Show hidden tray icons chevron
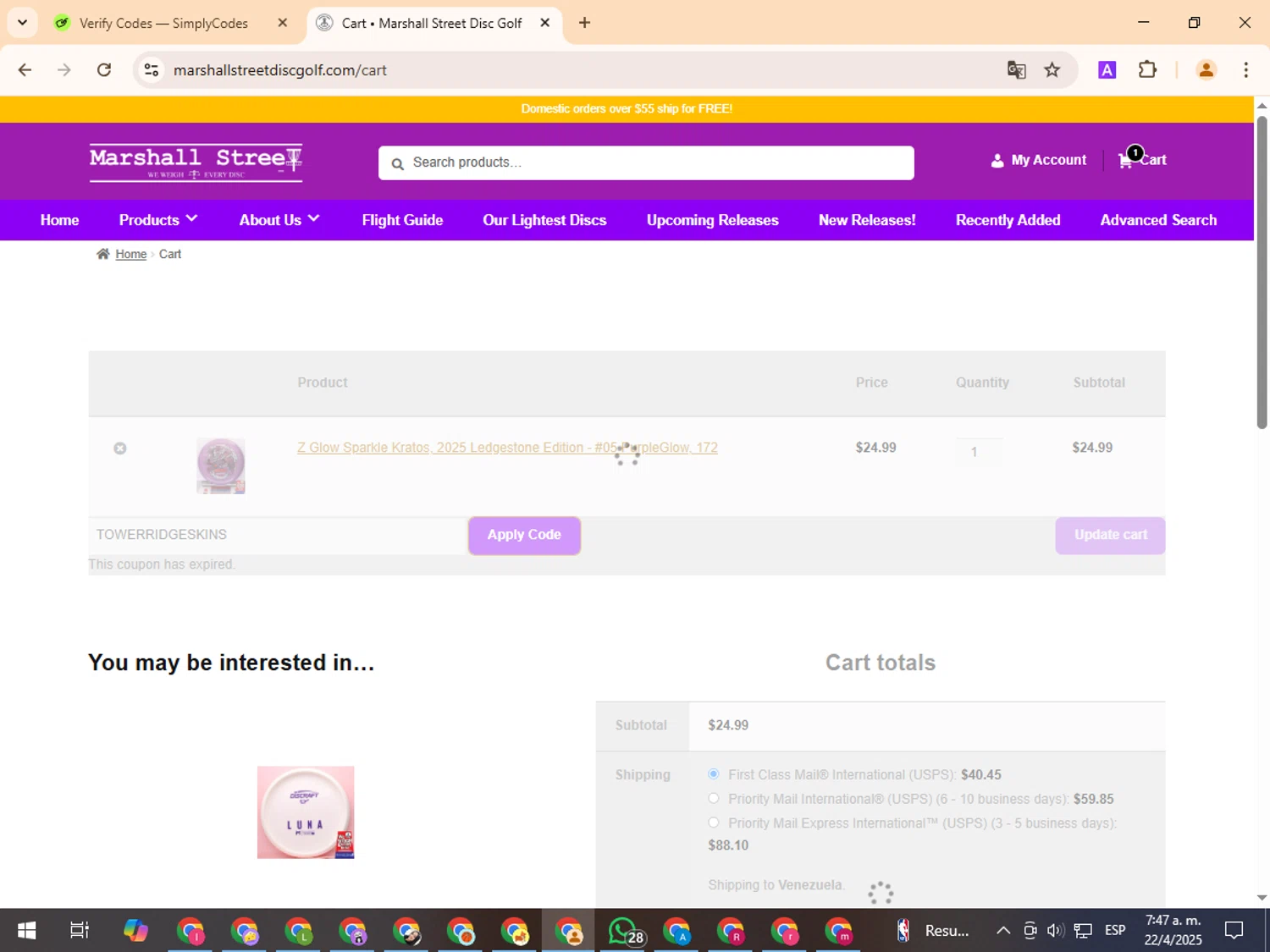The image size is (1270, 952). point(1003,931)
